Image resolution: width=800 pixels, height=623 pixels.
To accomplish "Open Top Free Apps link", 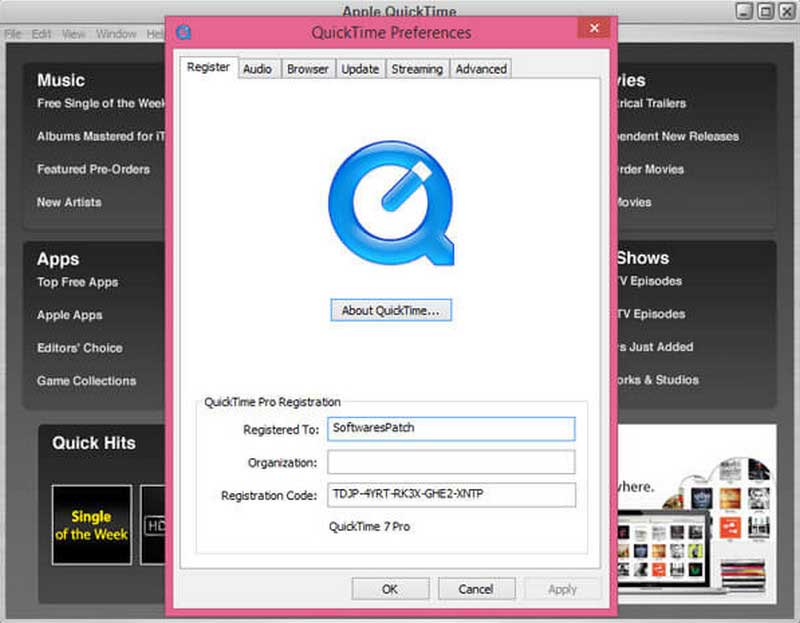I will point(78,282).
